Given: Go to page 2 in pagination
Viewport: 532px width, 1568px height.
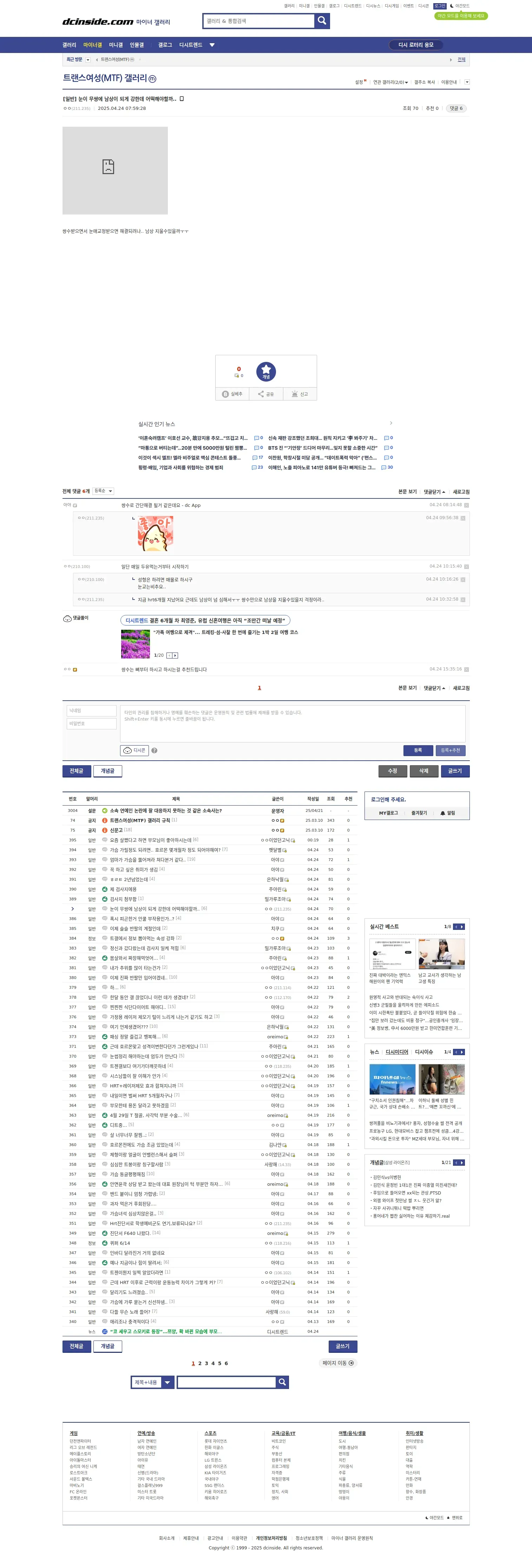Looking at the screenshot, I should click(x=200, y=1363).
